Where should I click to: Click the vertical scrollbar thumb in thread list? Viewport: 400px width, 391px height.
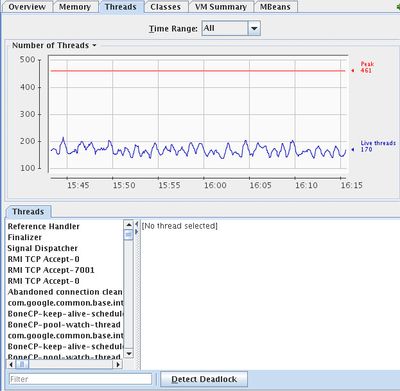tap(129, 235)
